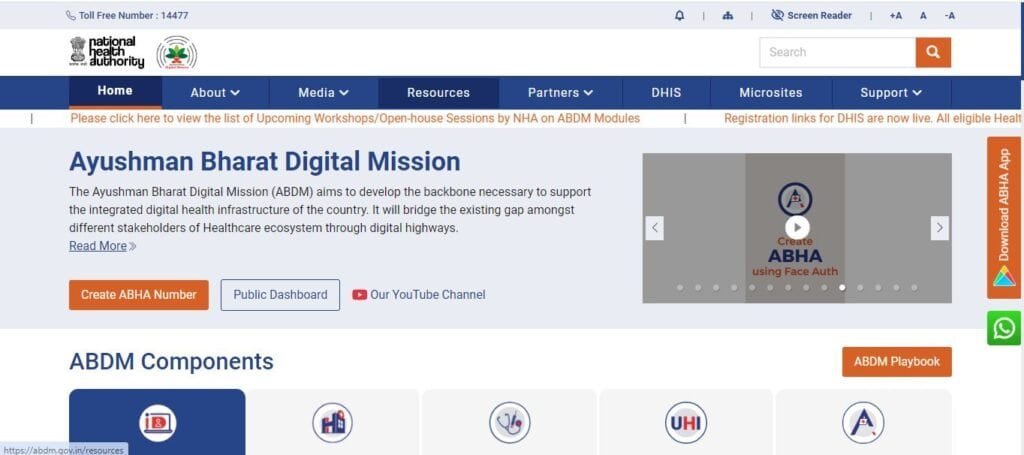Click the Toll Free Number 14477 text
Viewport: 1024px width, 455px height.
(x=127, y=16)
